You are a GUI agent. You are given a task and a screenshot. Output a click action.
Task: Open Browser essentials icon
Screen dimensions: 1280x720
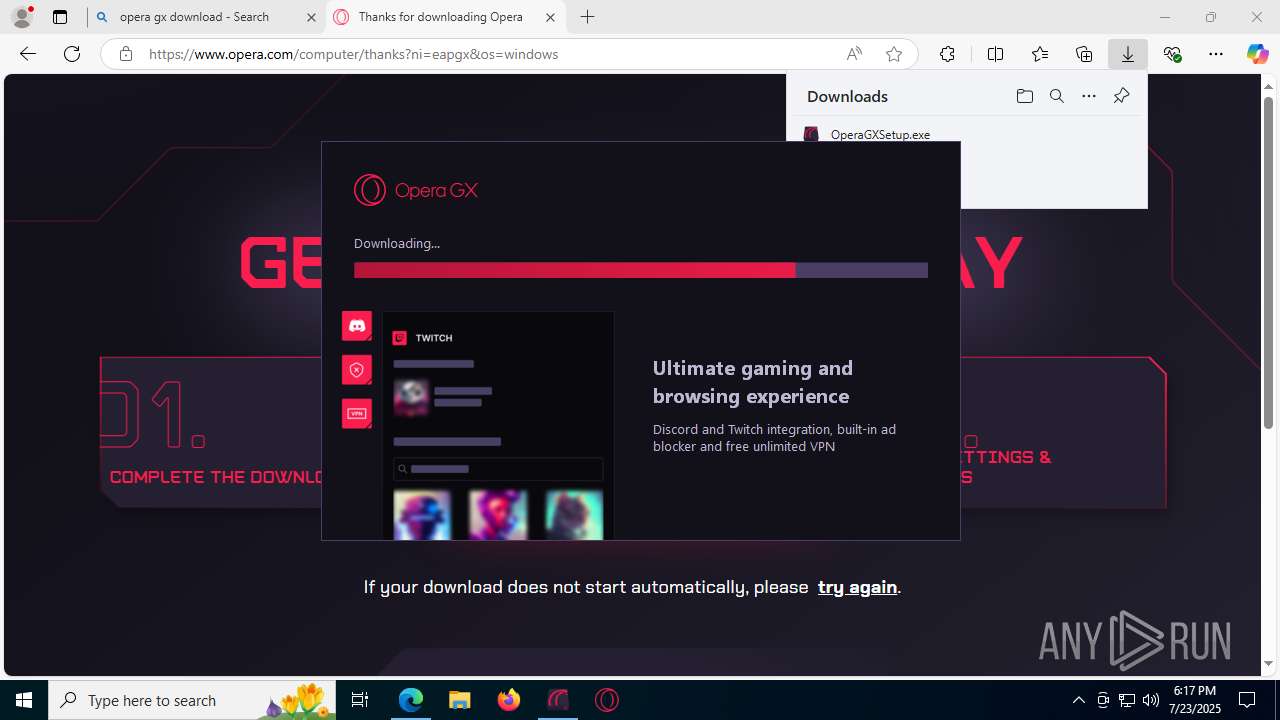click(1172, 54)
